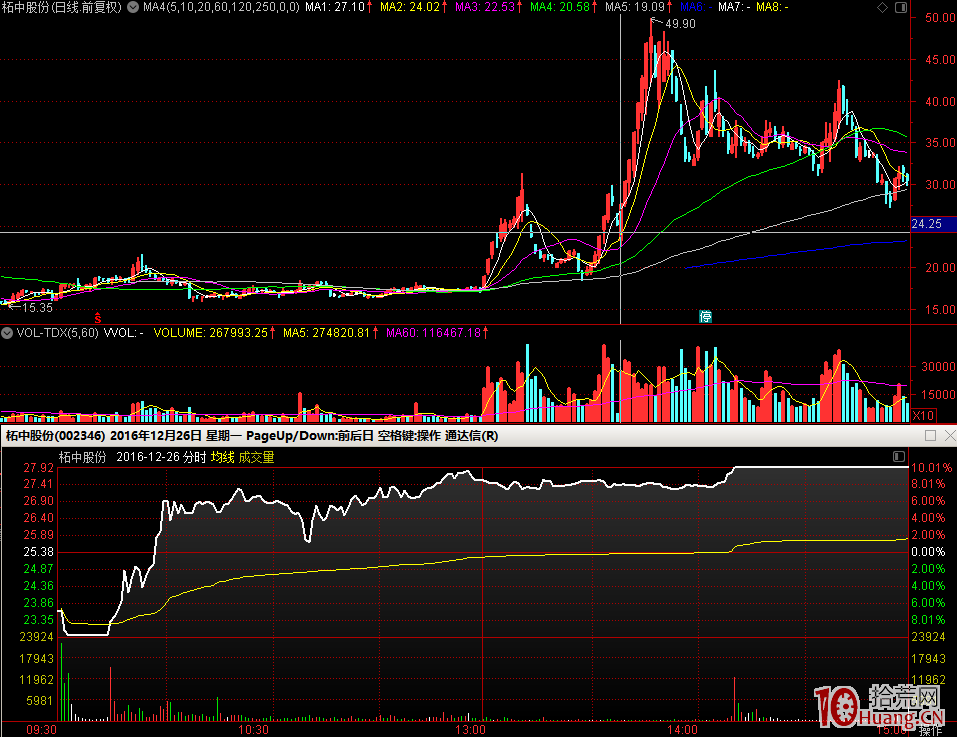
Task: Click 27.92 price on intraday left axis
Action: click(x=38, y=468)
